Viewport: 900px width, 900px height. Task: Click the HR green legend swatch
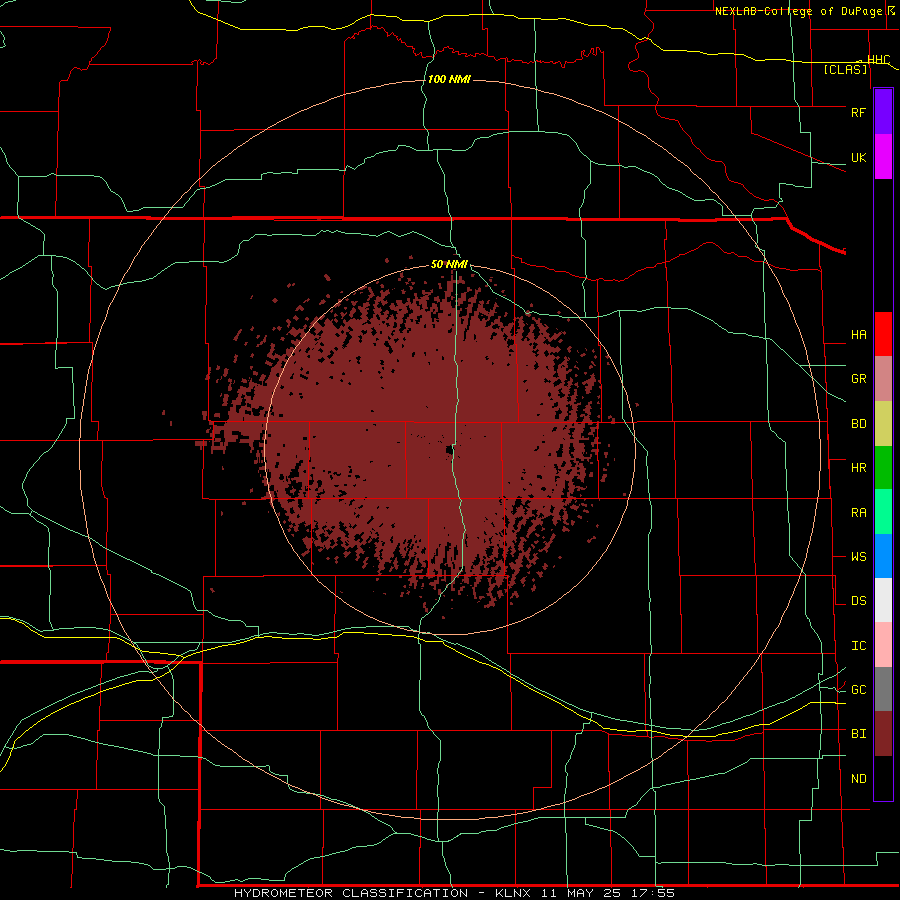883,468
